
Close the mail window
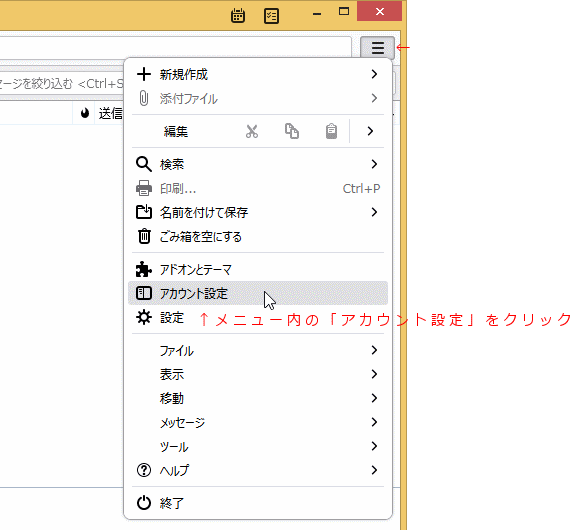380,12
